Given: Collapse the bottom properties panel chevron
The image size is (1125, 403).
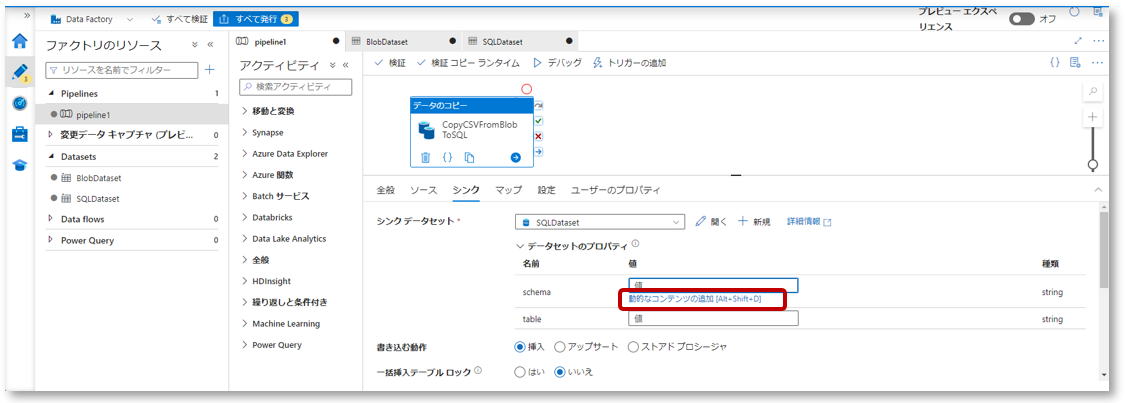Looking at the screenshot, I should click(1098, 190).
